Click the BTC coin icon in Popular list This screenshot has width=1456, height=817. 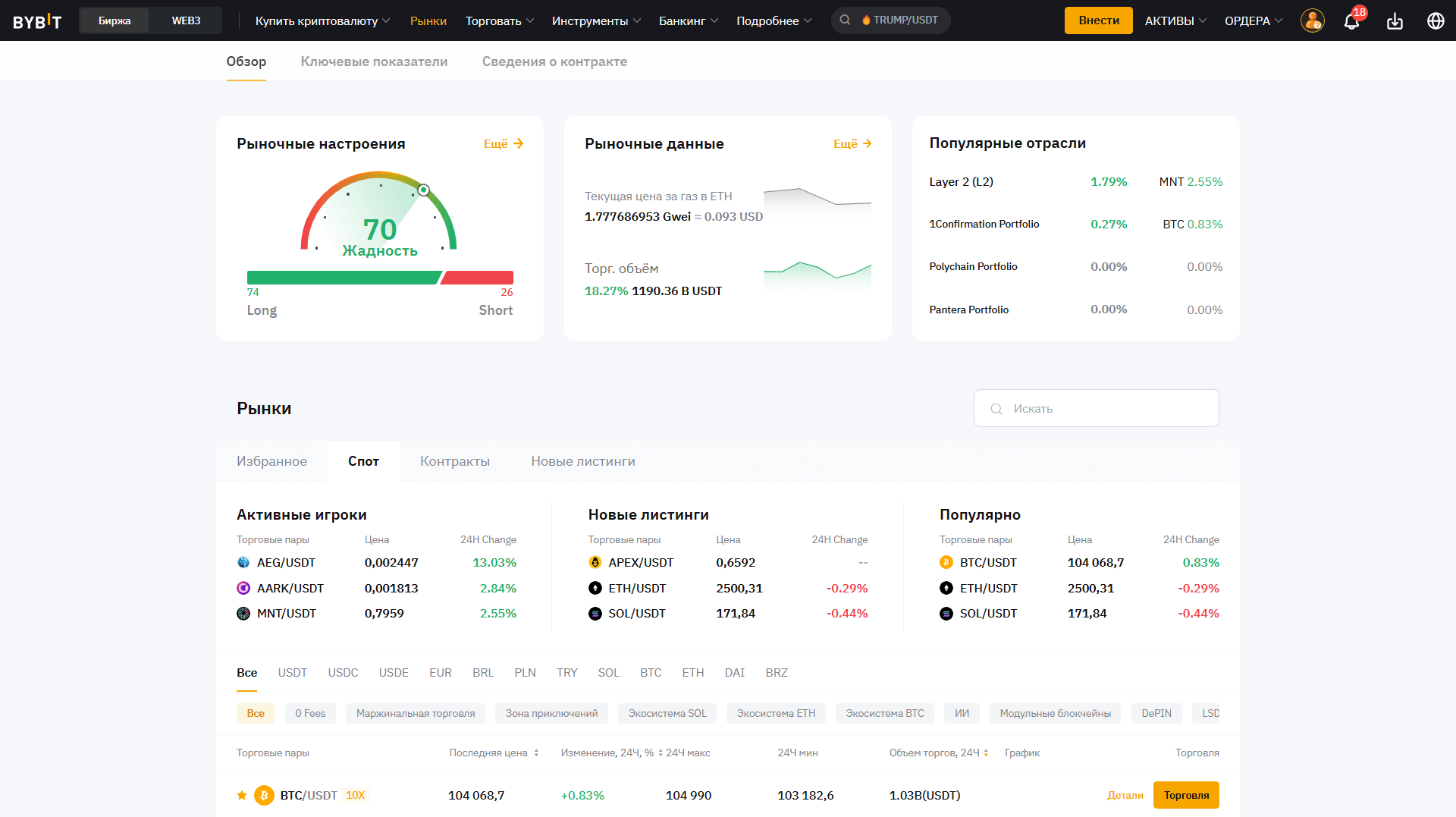tap(946, 562)
